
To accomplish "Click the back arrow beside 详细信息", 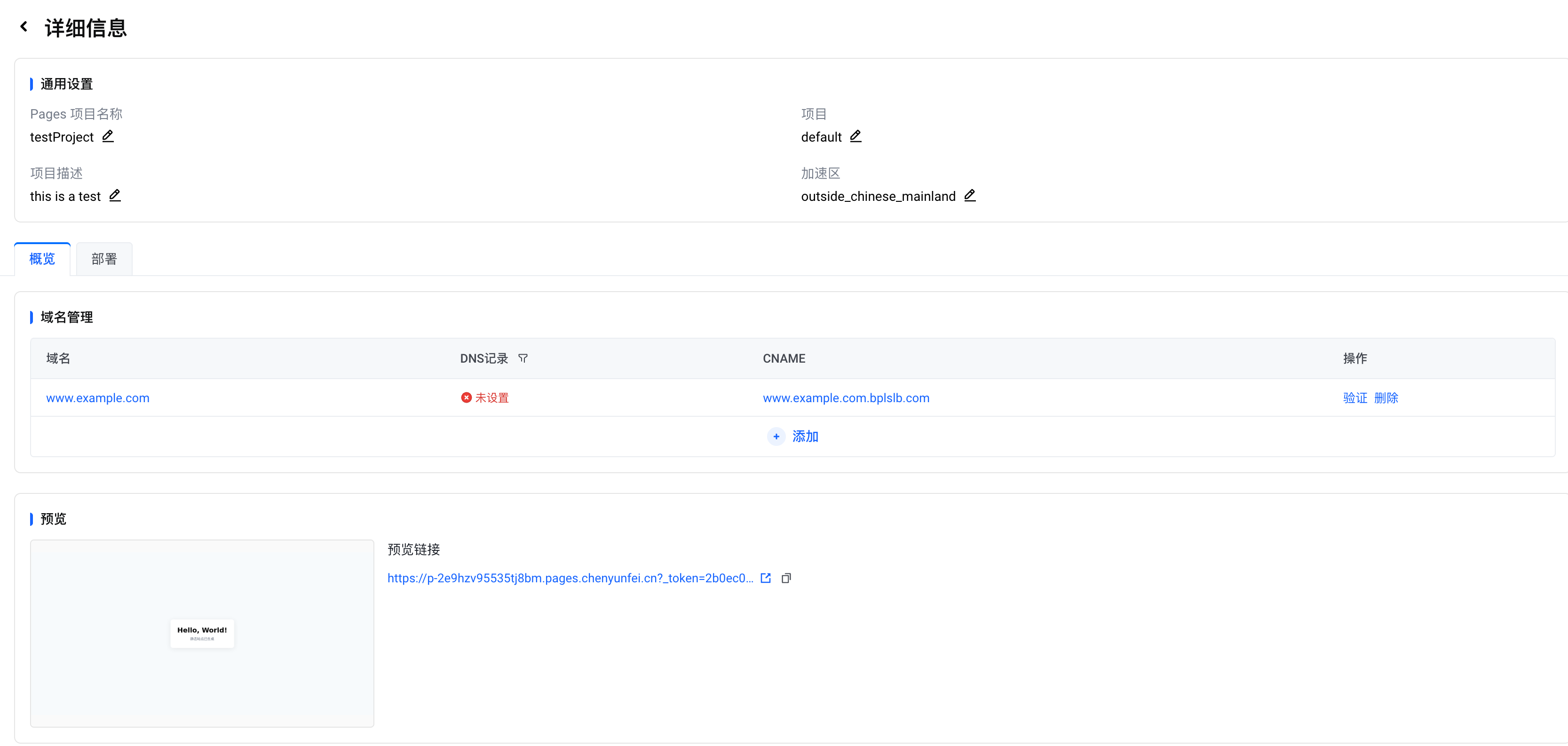I will tap(24, 27).
